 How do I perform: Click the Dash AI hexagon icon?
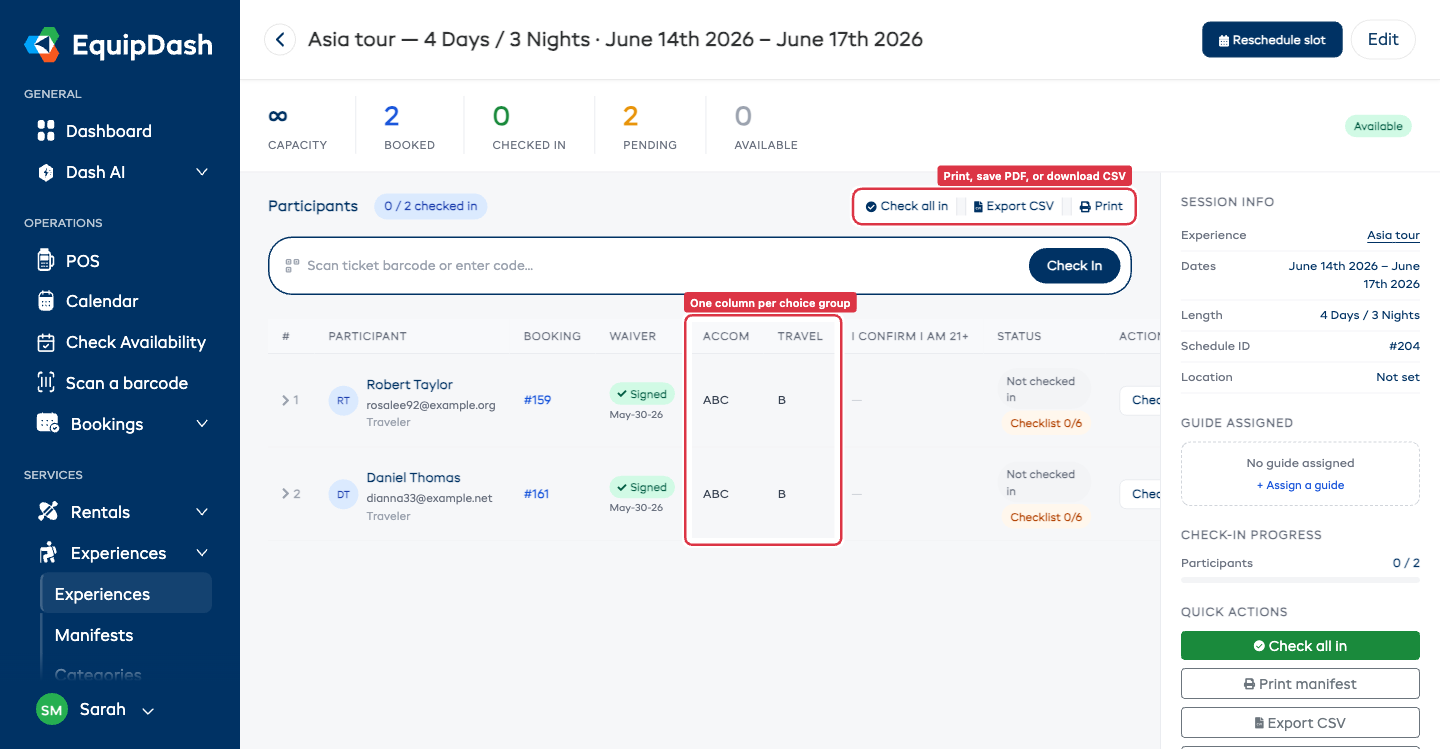pos(45,172)
